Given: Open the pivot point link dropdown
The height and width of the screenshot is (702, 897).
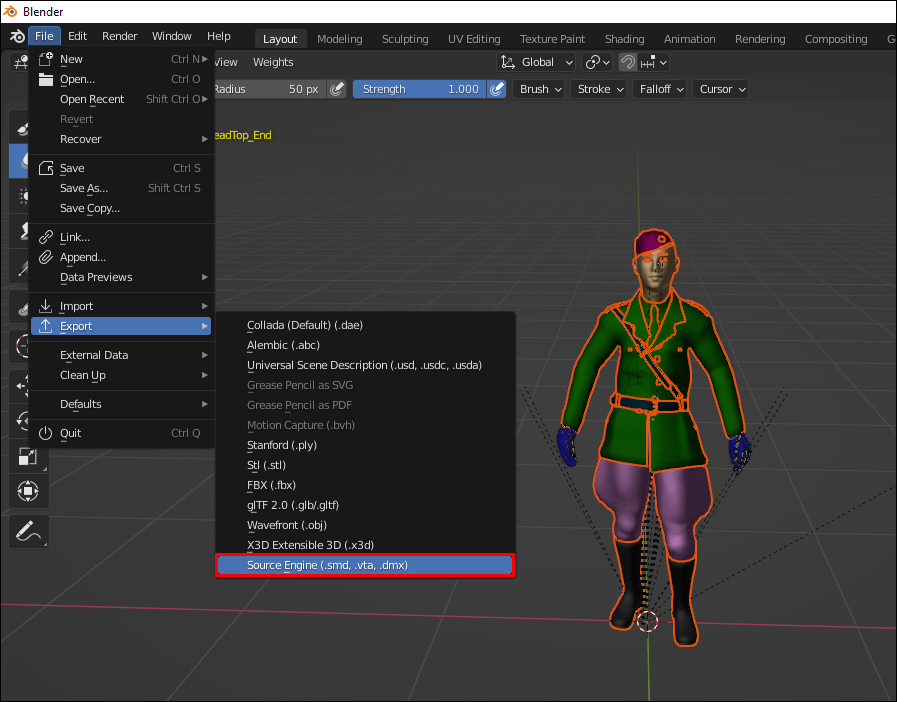Looking at the screenshot, I should (x=597, y=62).
